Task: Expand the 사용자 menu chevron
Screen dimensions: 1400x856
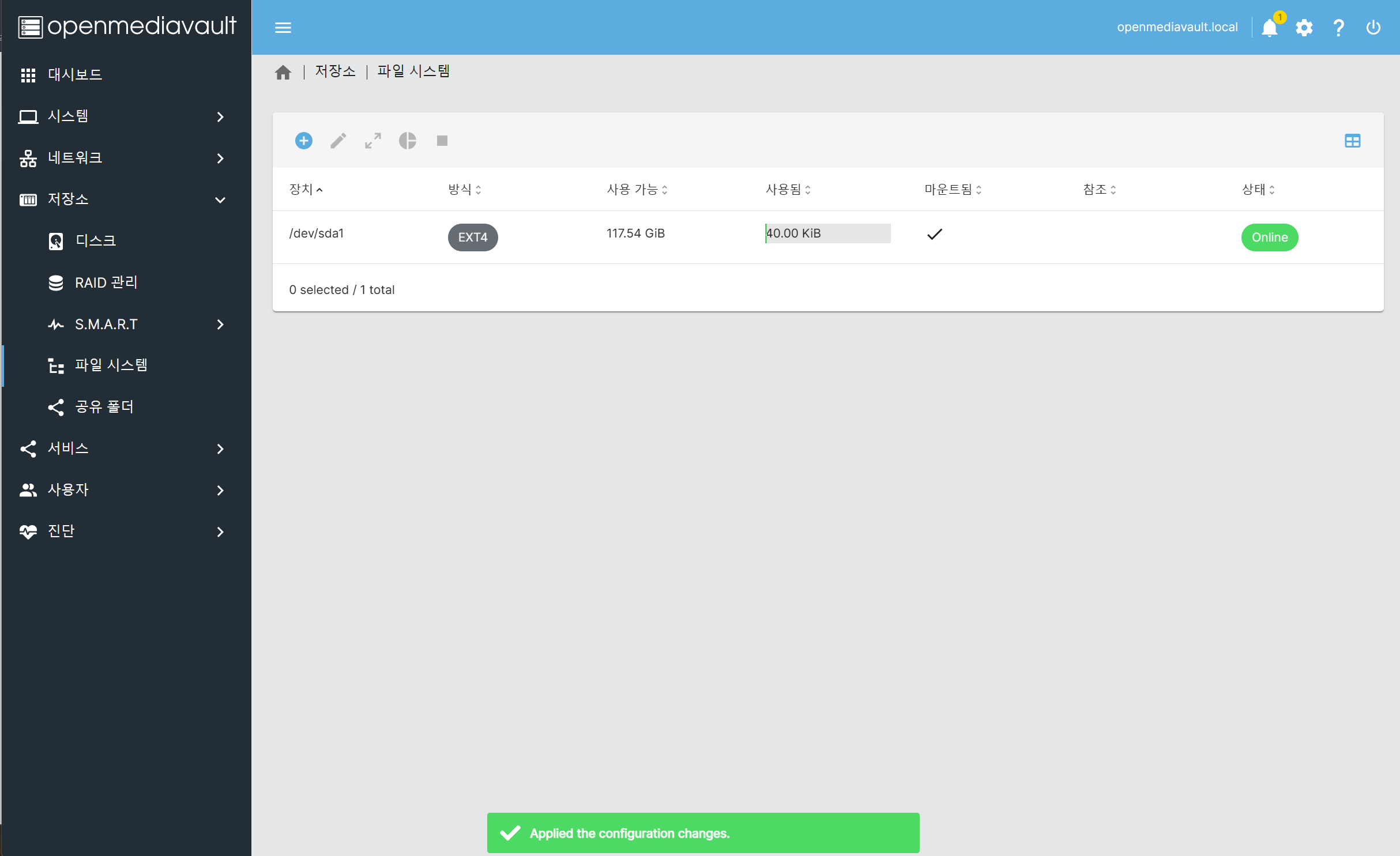Action: pos(220,490)
